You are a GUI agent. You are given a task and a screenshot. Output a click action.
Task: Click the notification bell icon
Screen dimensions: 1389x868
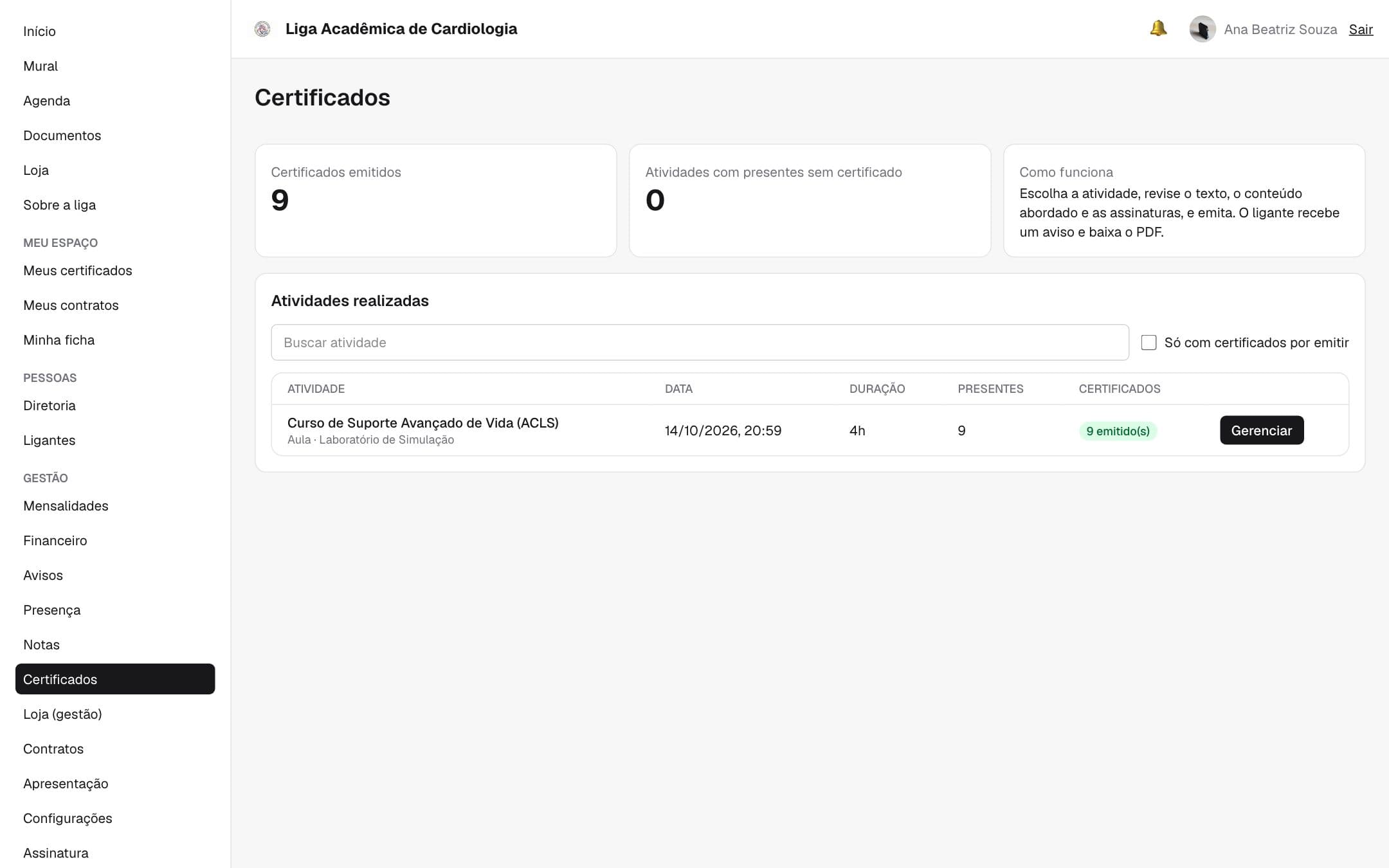tap(1158, 29)
